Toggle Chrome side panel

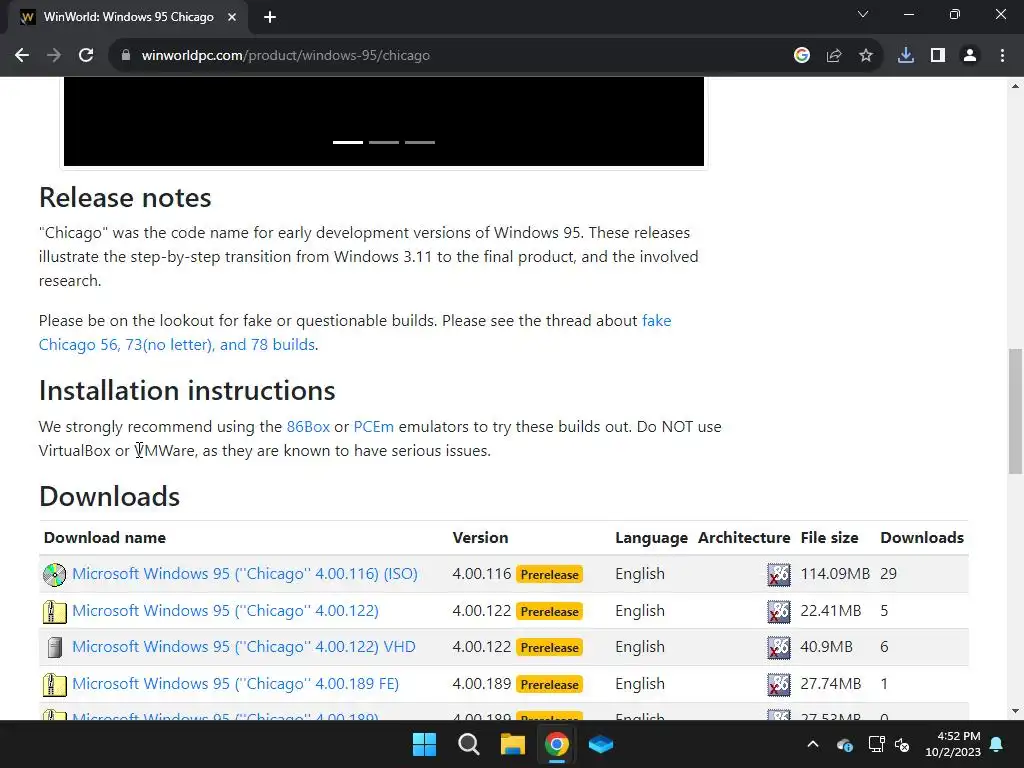tap(938, 56)
